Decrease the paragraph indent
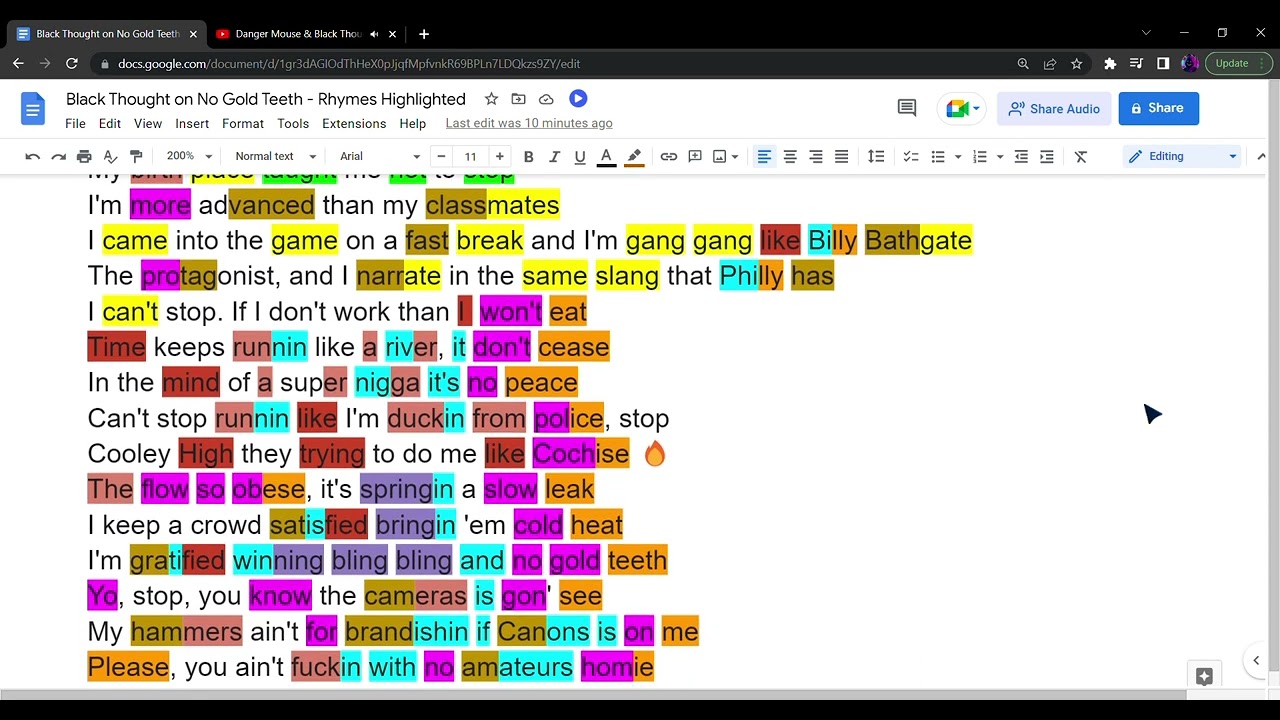1280x720 pixels. click(1021, 156)
